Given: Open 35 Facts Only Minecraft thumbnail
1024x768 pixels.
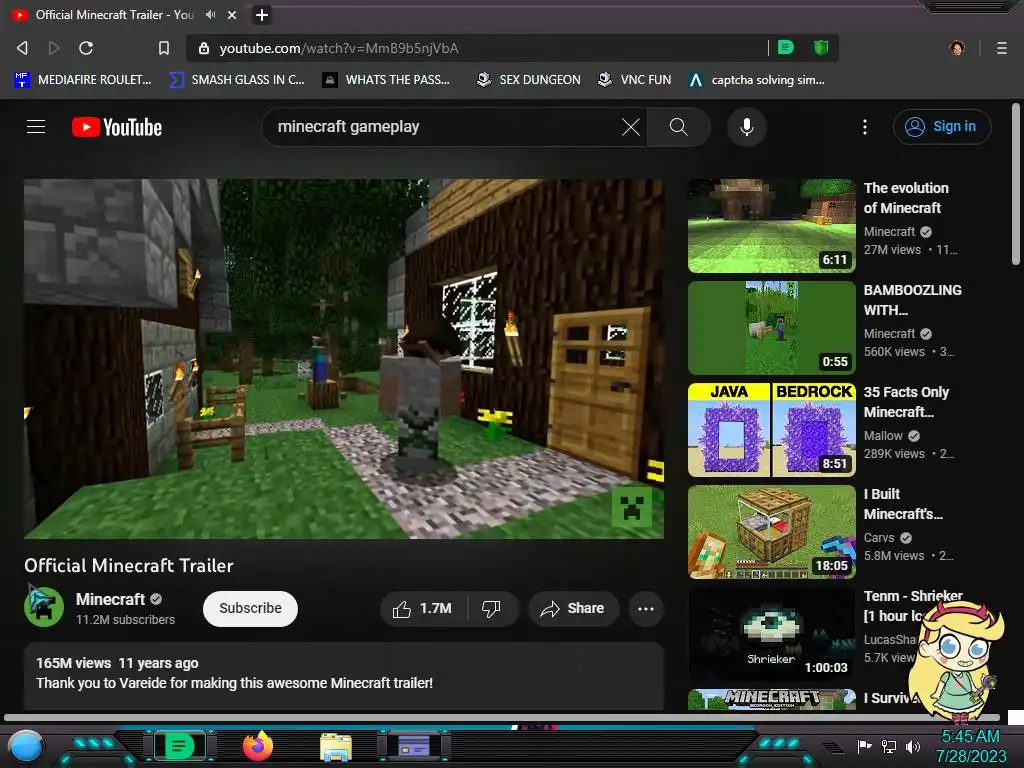Looking at the screenshot, I should [x=771, y=430].
